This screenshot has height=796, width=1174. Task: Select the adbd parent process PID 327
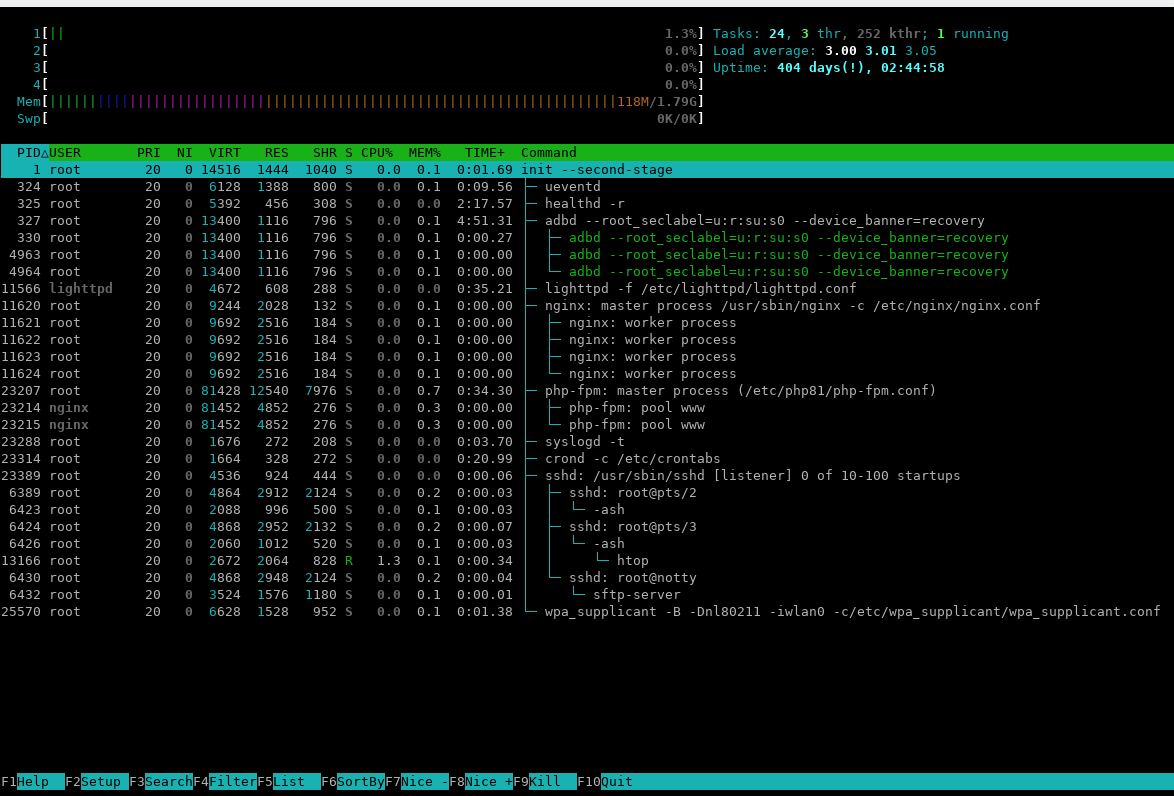click(x=587, y=221)
